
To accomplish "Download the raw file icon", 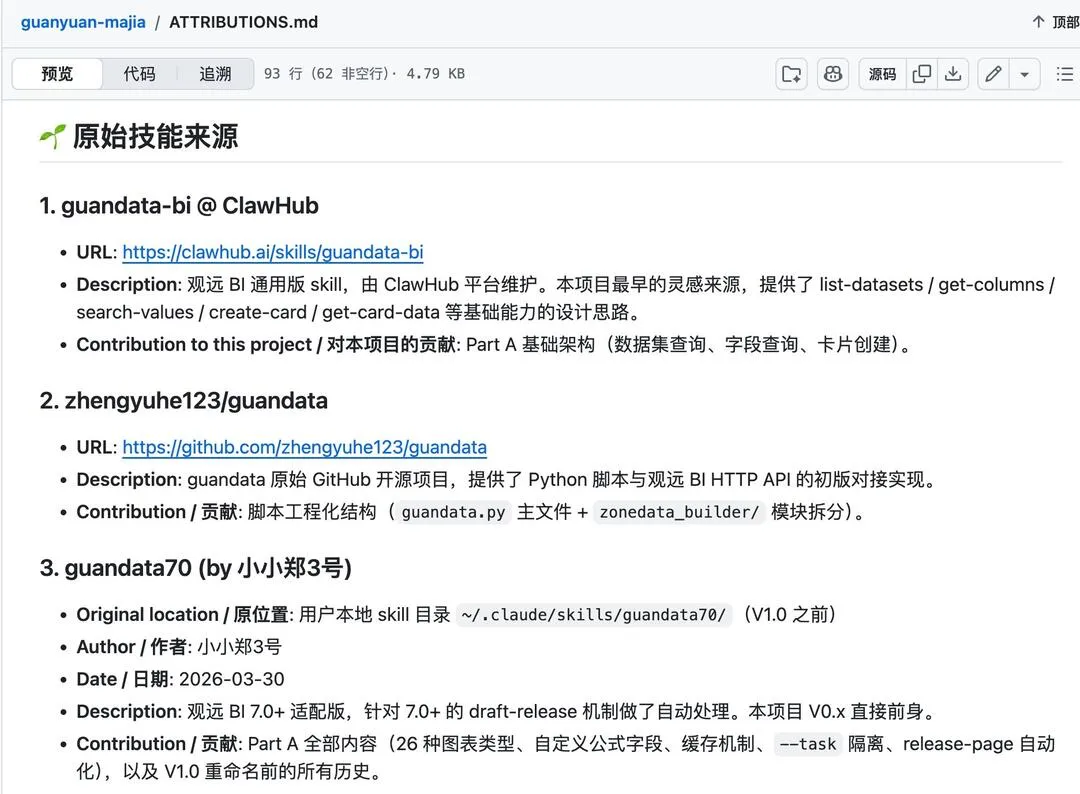I will (x=953, y=74).
